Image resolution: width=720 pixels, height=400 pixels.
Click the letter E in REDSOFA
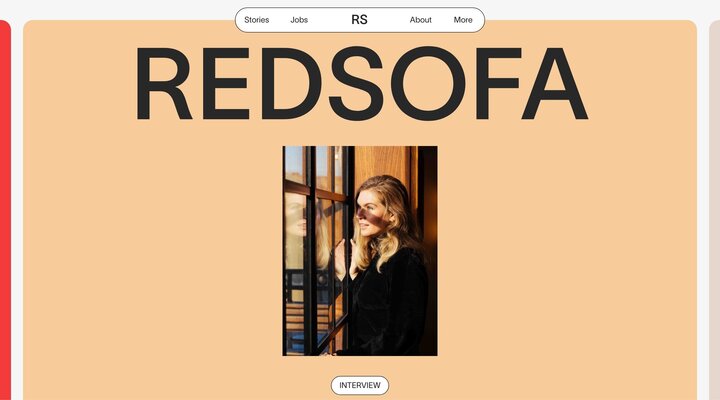225,83
